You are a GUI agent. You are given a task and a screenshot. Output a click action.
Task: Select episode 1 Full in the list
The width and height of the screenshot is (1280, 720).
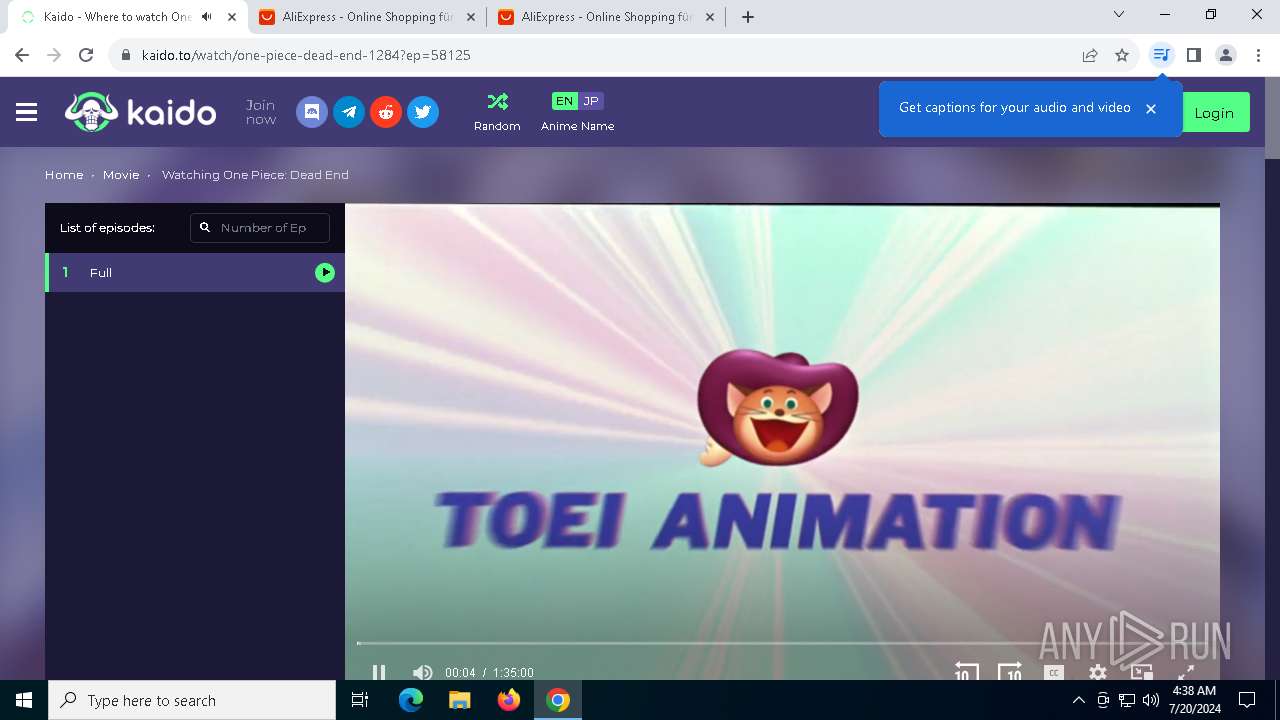tap(195, 272)
